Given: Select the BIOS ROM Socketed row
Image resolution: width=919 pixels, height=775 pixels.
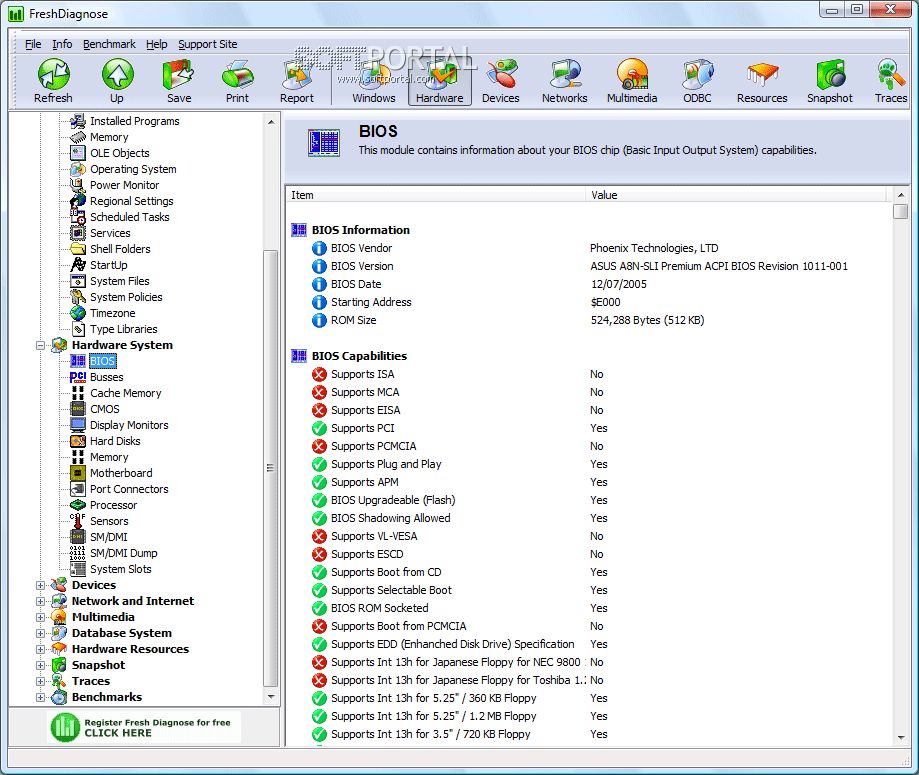Looking at the screenshot, I should pyautogui.click(x=590, y=608).
